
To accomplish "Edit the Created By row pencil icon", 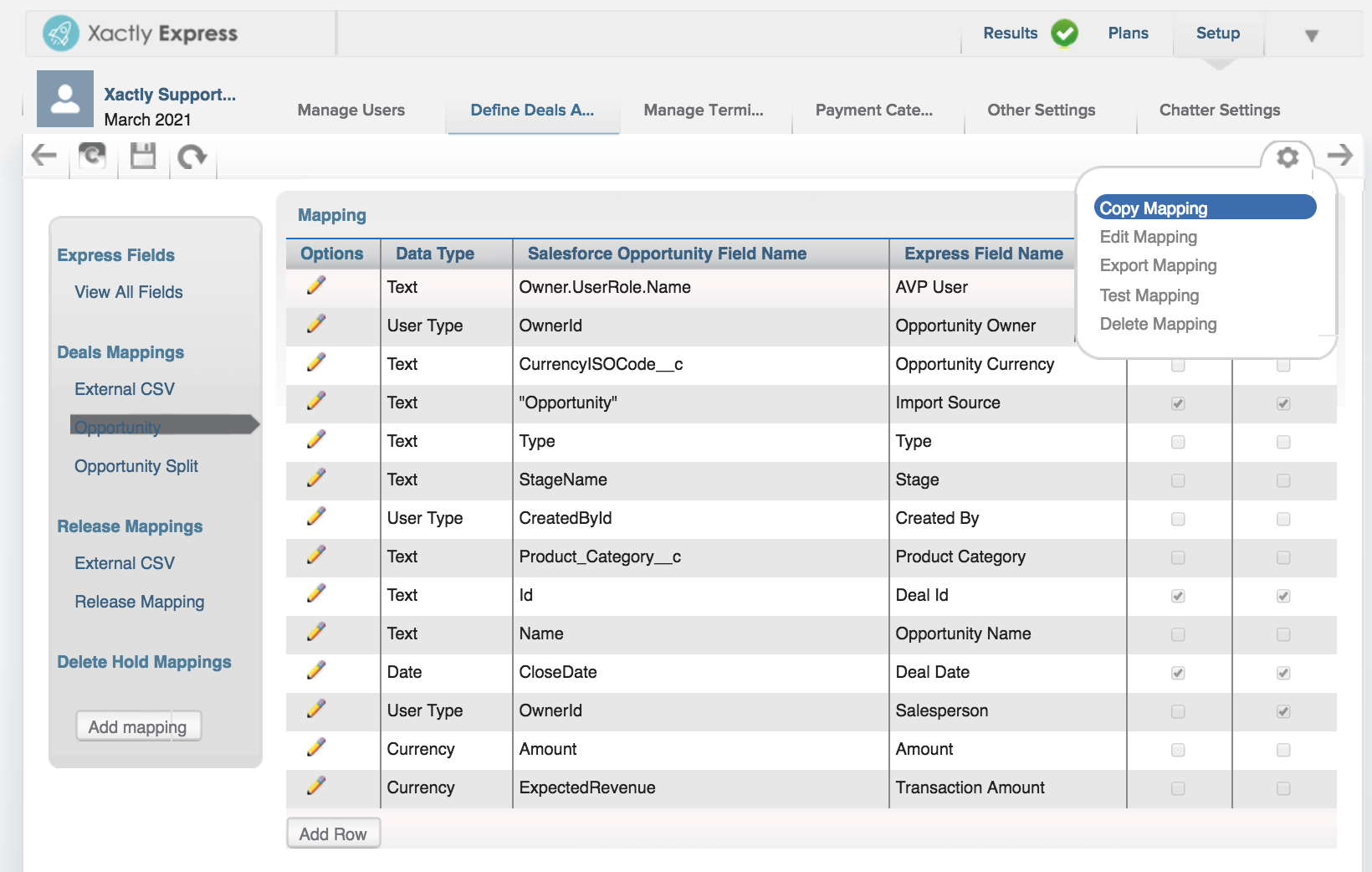I will [316, 517].
